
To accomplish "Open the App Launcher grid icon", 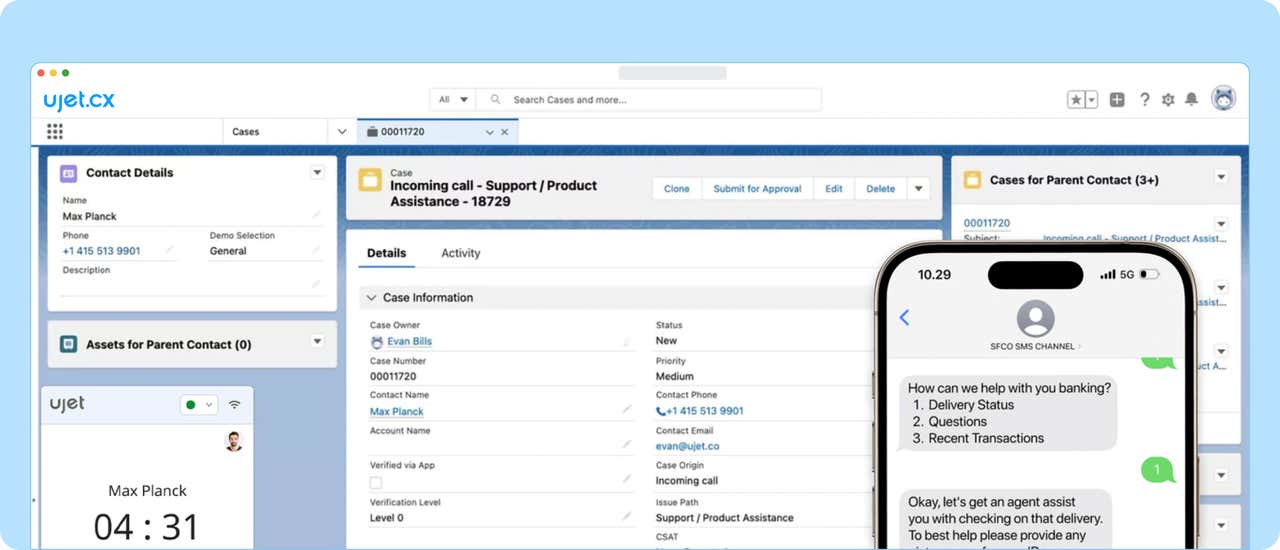I will tap(55, 132).
